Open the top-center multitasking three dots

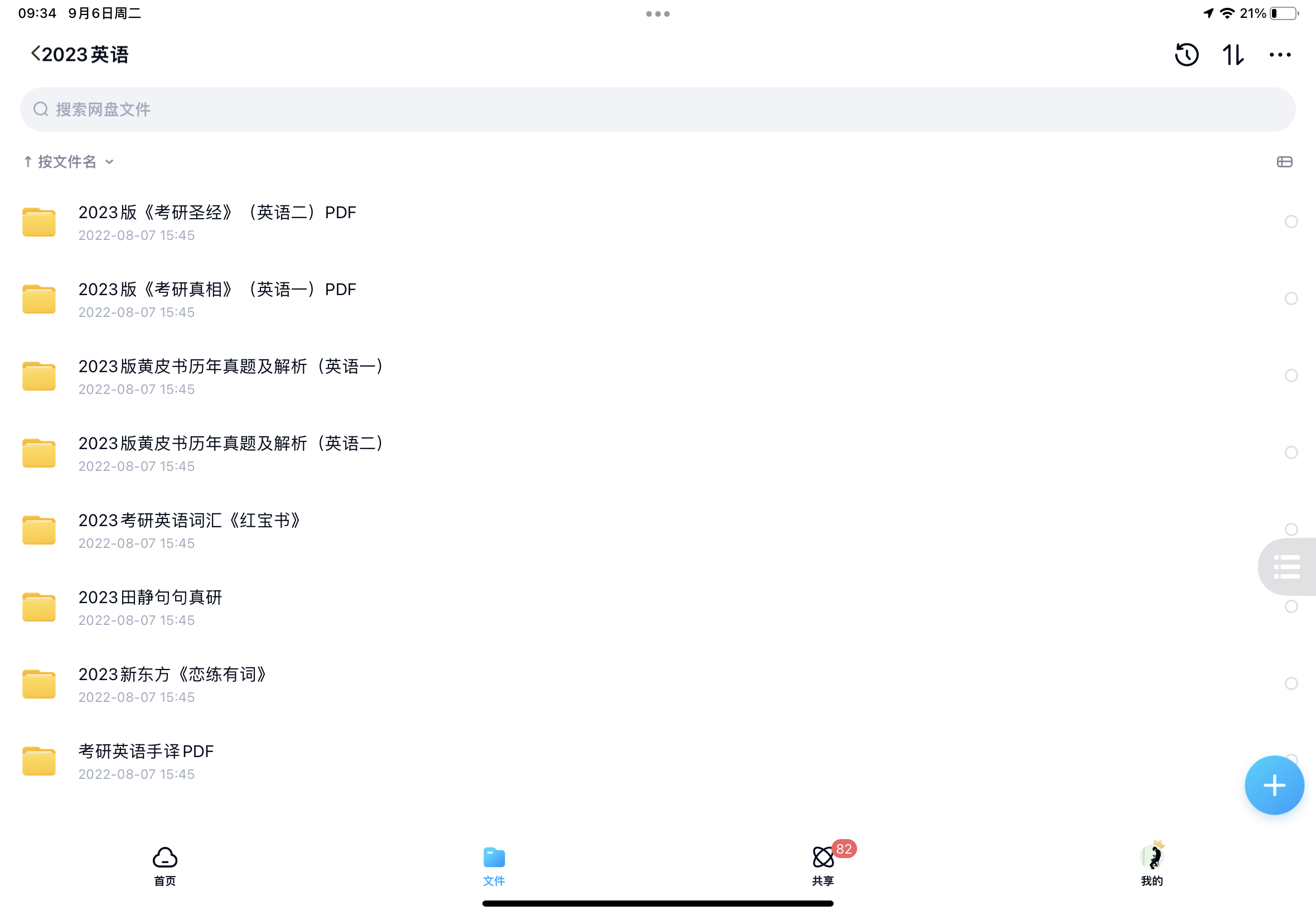[x=657, y=14]
